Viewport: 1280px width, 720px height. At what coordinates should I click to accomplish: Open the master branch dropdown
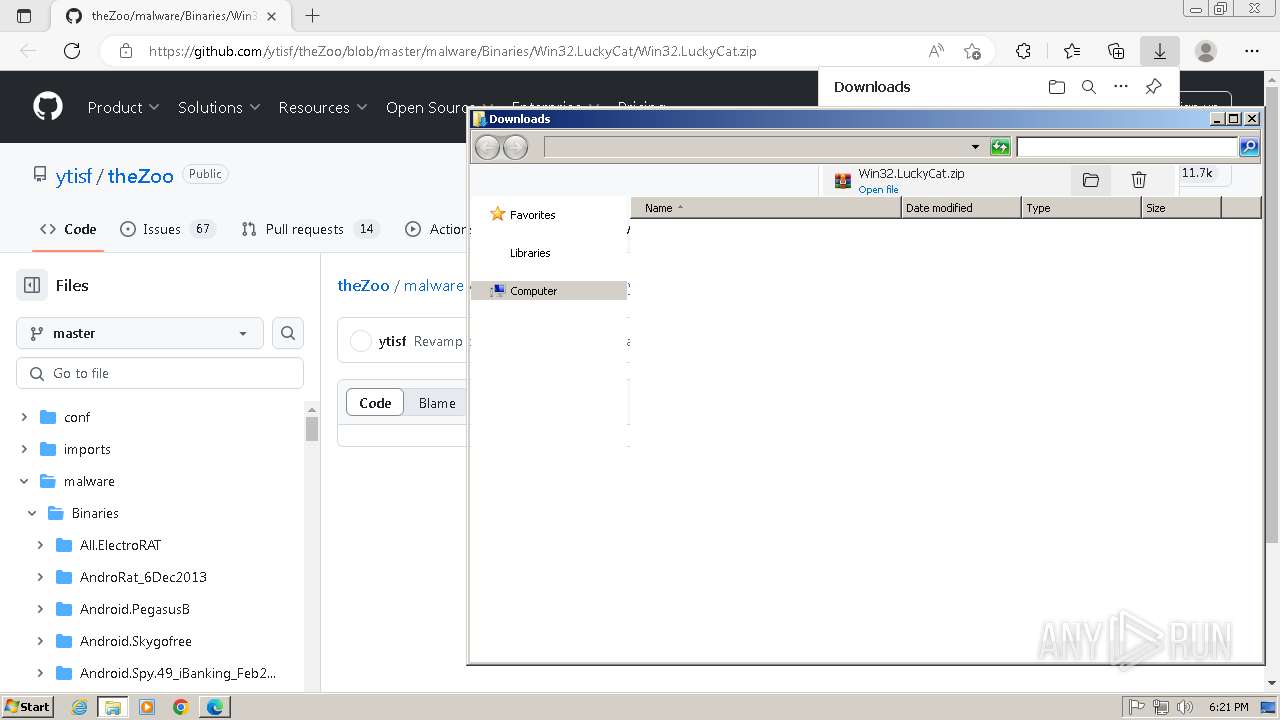(140, 333)
